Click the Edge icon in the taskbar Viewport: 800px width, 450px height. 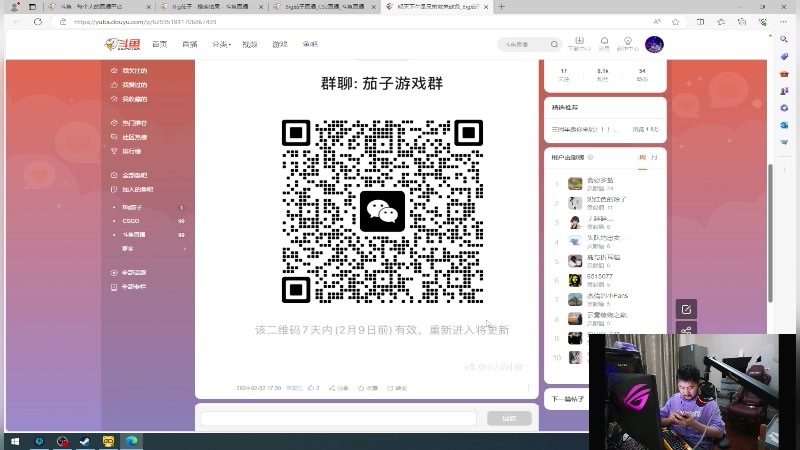click(x=132, y=441)
